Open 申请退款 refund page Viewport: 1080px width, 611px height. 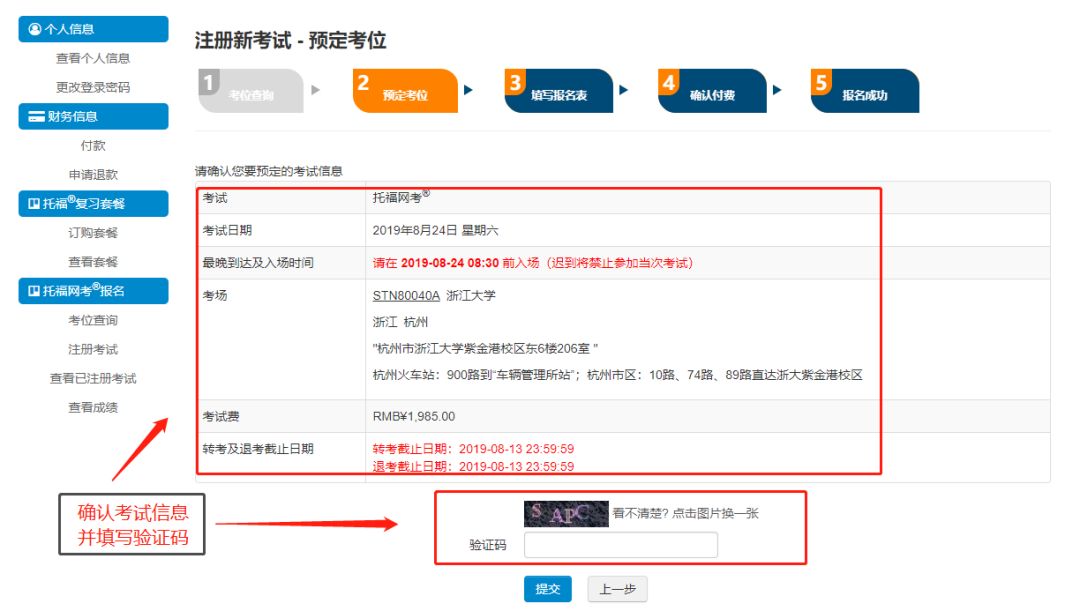[93, 175]
